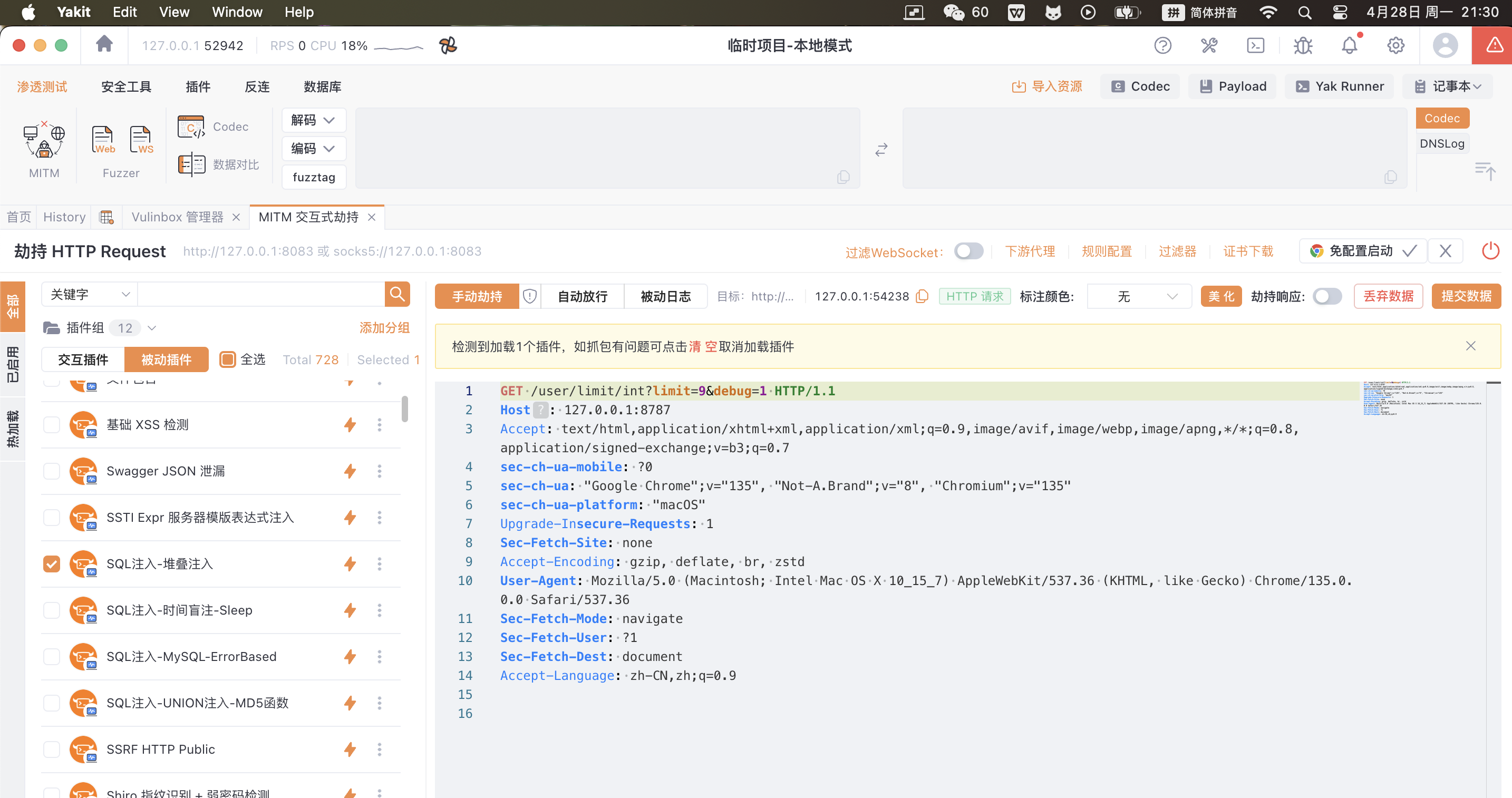
Task: Click 清空 link in the warning banner
Action: (702, 346)
